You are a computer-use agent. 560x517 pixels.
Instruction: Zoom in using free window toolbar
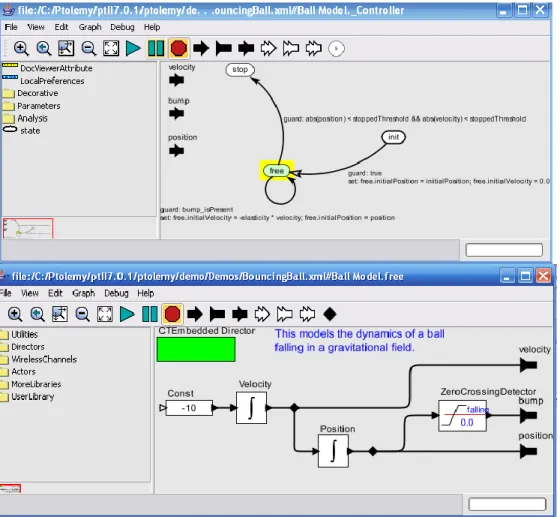[x=15, y=314]
